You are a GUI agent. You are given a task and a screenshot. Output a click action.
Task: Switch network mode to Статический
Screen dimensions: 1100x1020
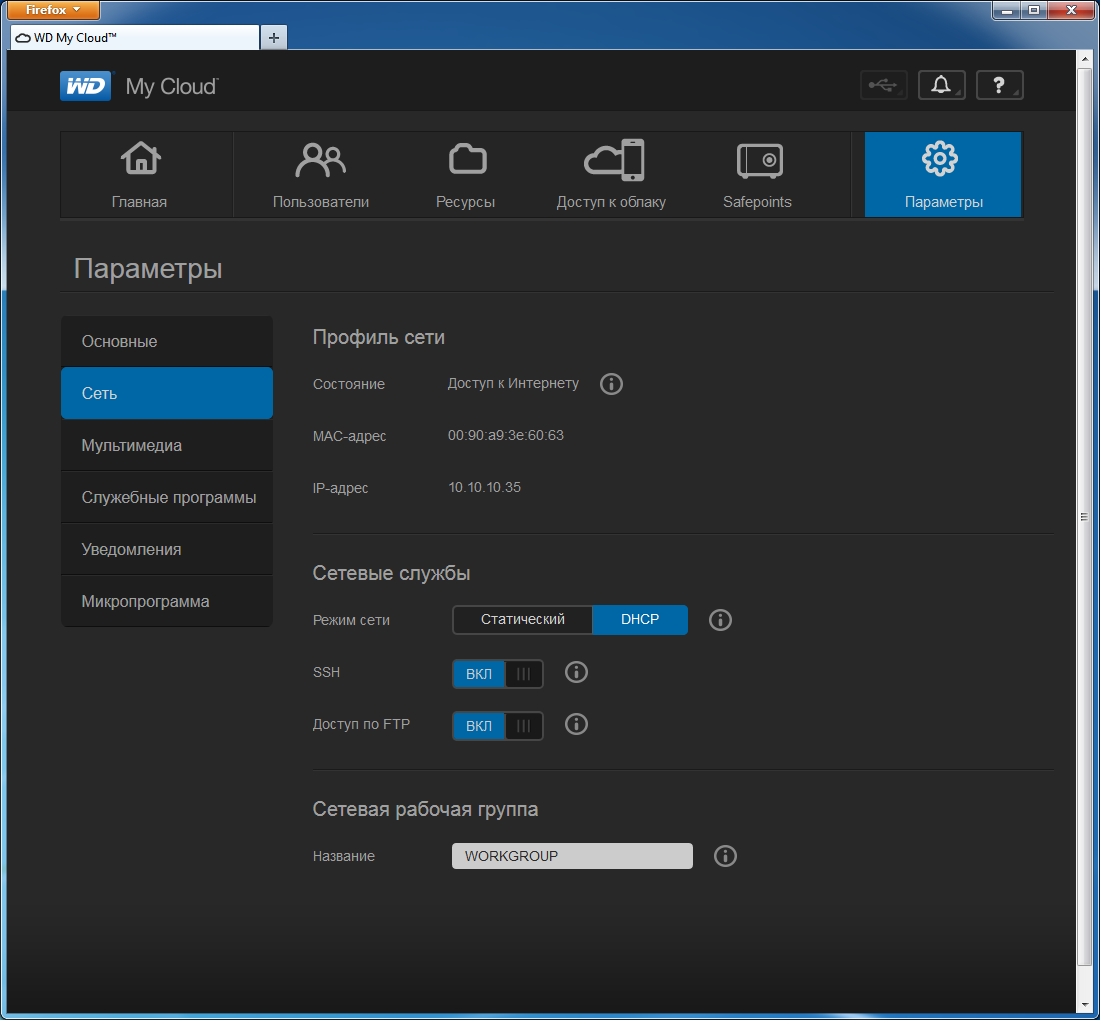[523, 619]
